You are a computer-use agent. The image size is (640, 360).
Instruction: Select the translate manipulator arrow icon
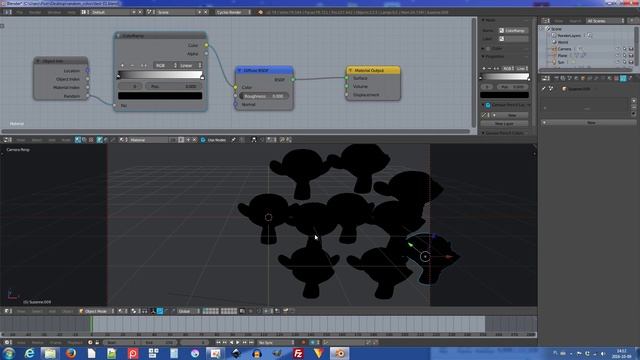tap(160, 311)
